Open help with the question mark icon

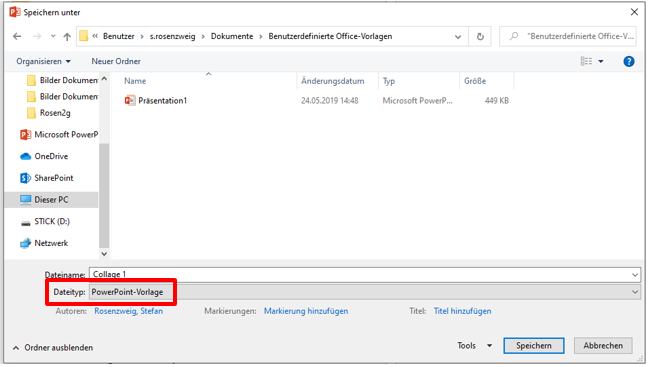(x=629, y=62)
